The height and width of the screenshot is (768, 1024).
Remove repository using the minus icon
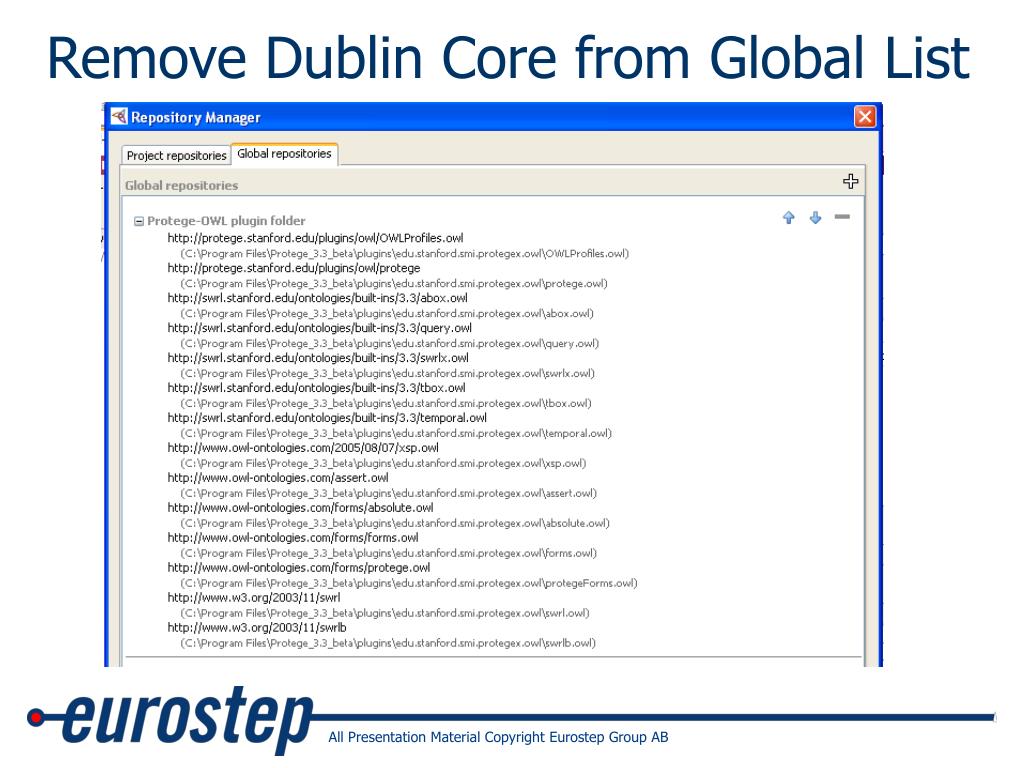coord(842,217)
